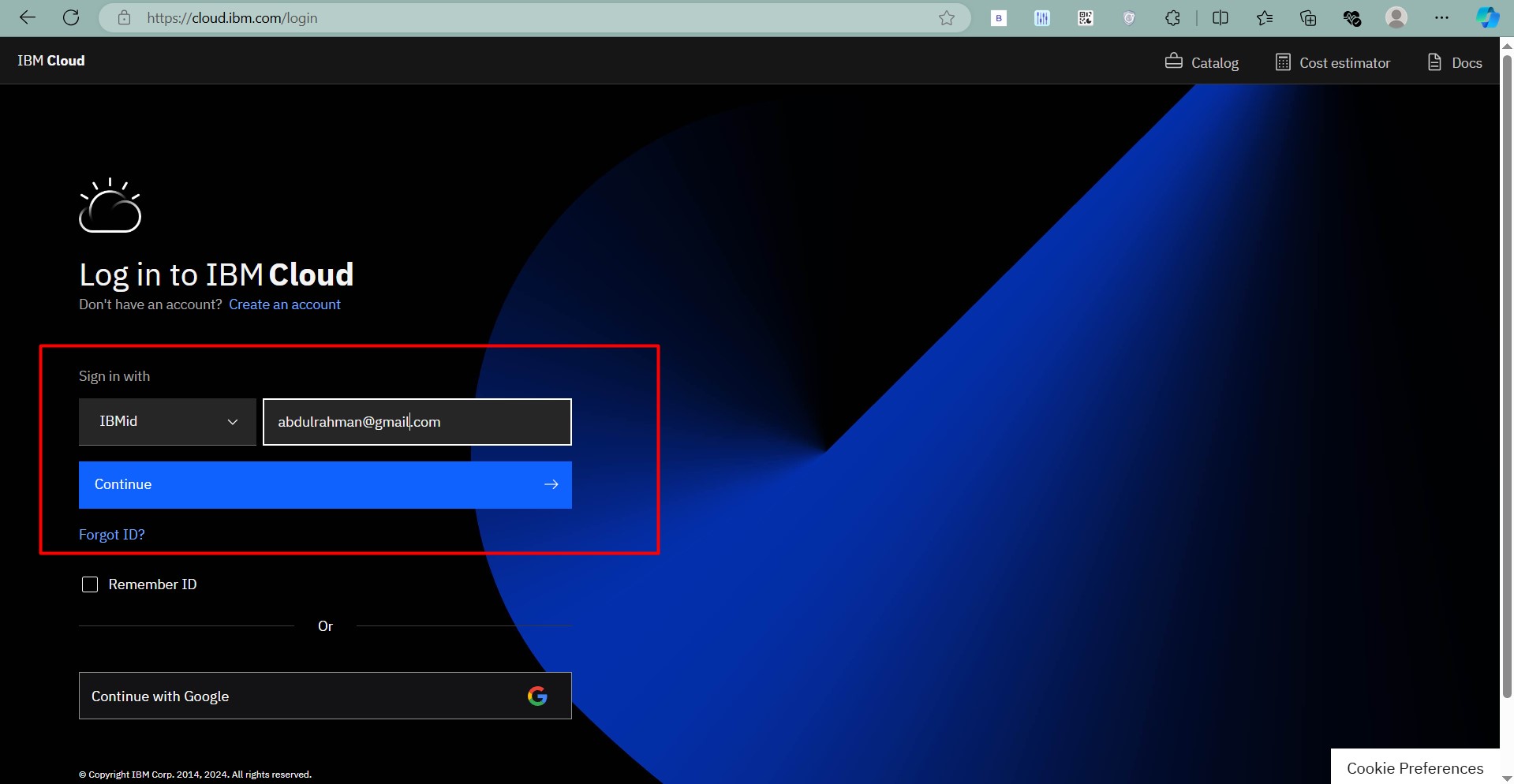Go back with the browser back arrow
Viewport: 1514px width, 784px height.
pyautogui.click(x=28, y=17)
